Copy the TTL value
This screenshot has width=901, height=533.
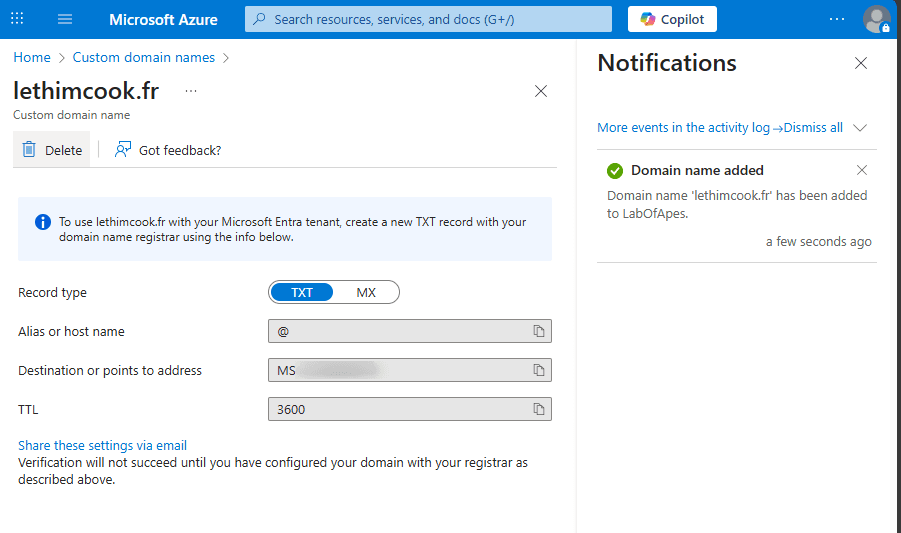click(538, 409)
